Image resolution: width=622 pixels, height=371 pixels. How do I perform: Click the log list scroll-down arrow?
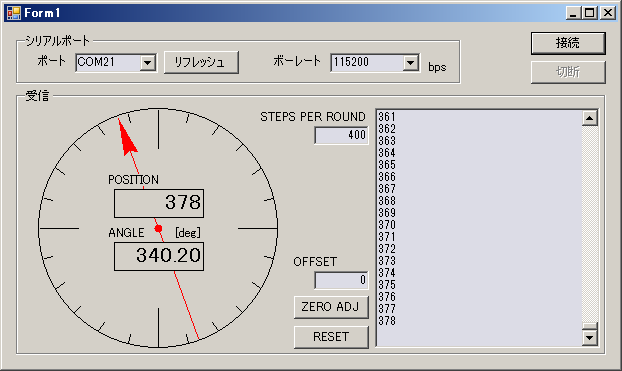click(589, 338)
